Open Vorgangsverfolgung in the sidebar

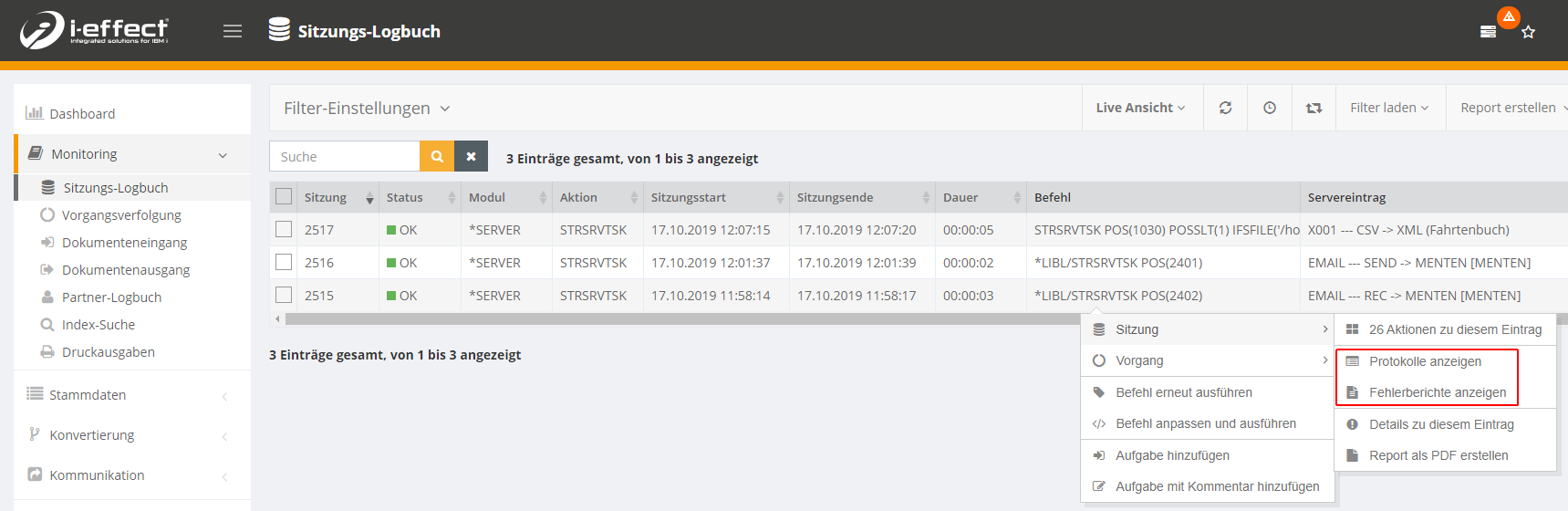[x=121, y=215]
